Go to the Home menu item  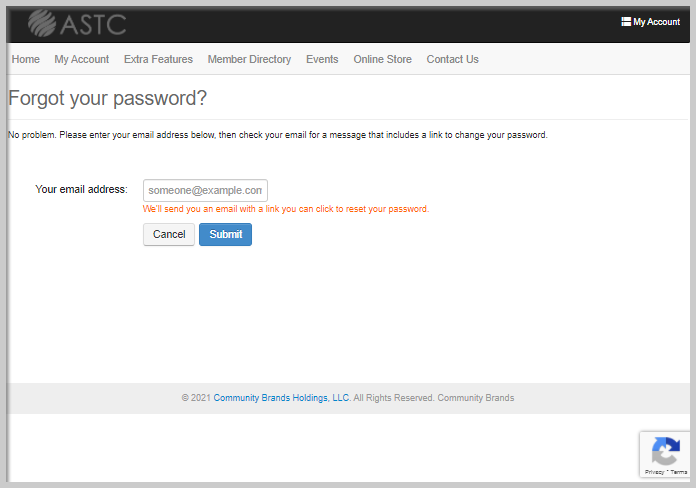pos(26,59)
